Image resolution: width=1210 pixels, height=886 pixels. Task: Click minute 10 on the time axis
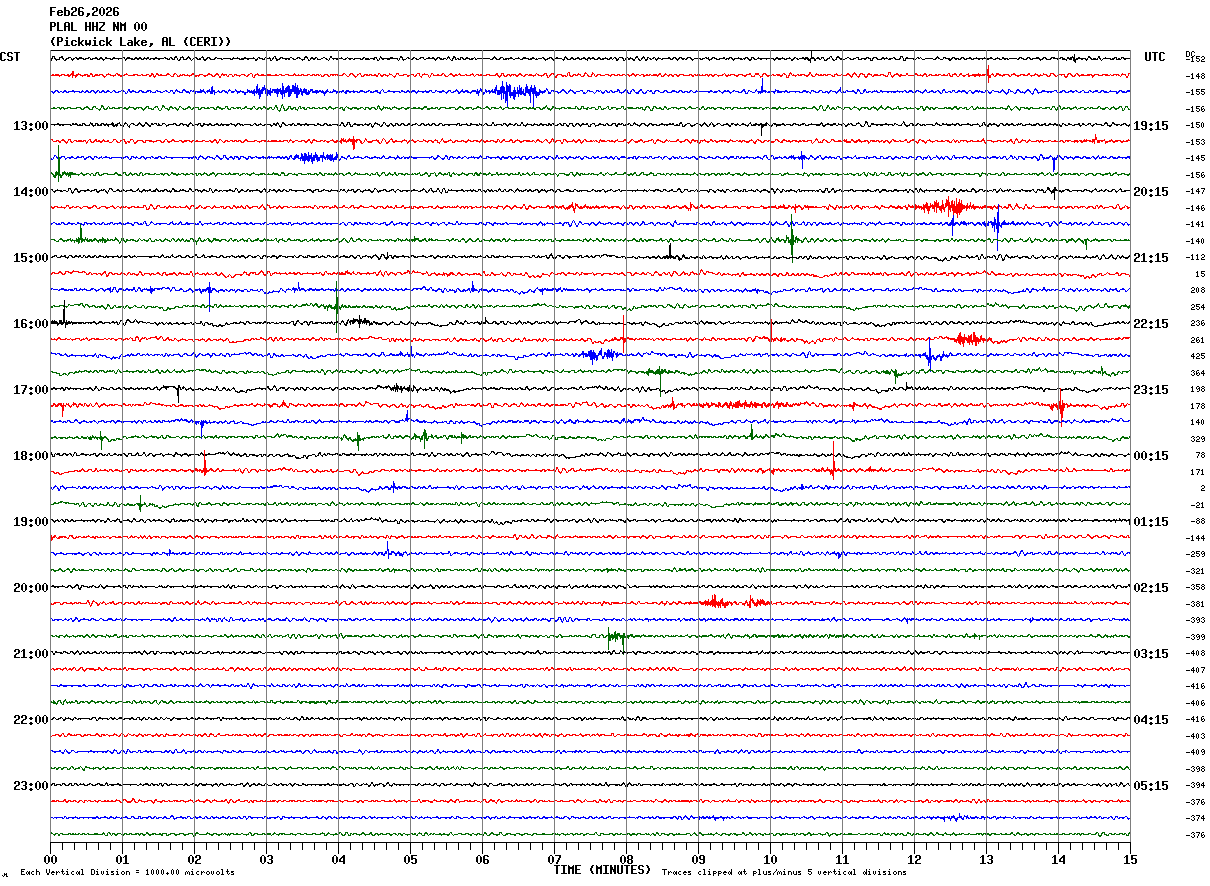pos(770,860)
